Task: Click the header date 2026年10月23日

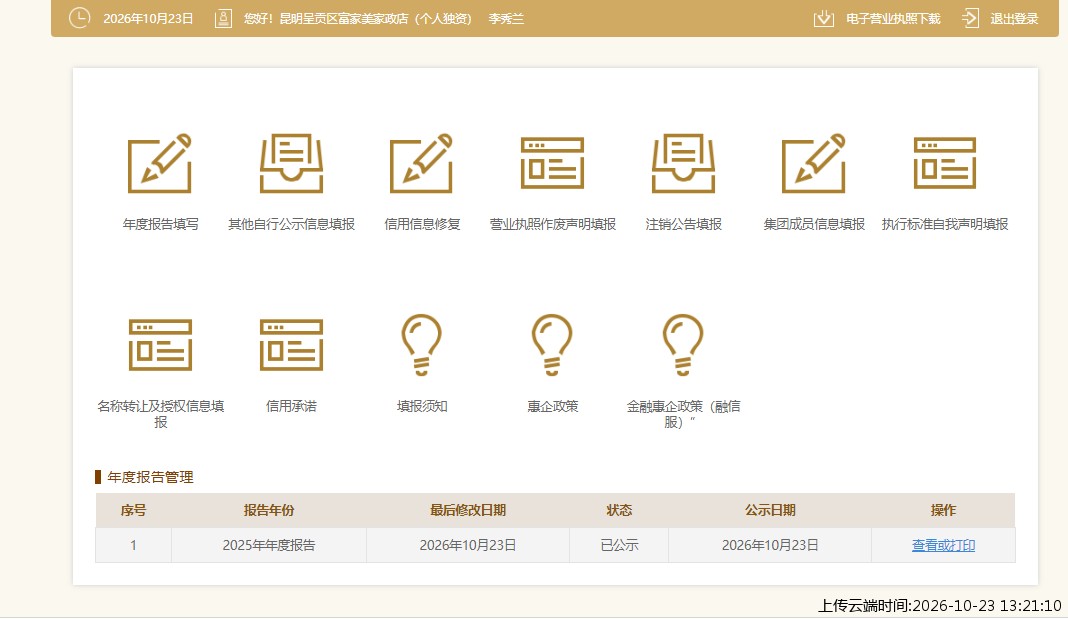Action: pyautogui.click(x=148, y=19)
